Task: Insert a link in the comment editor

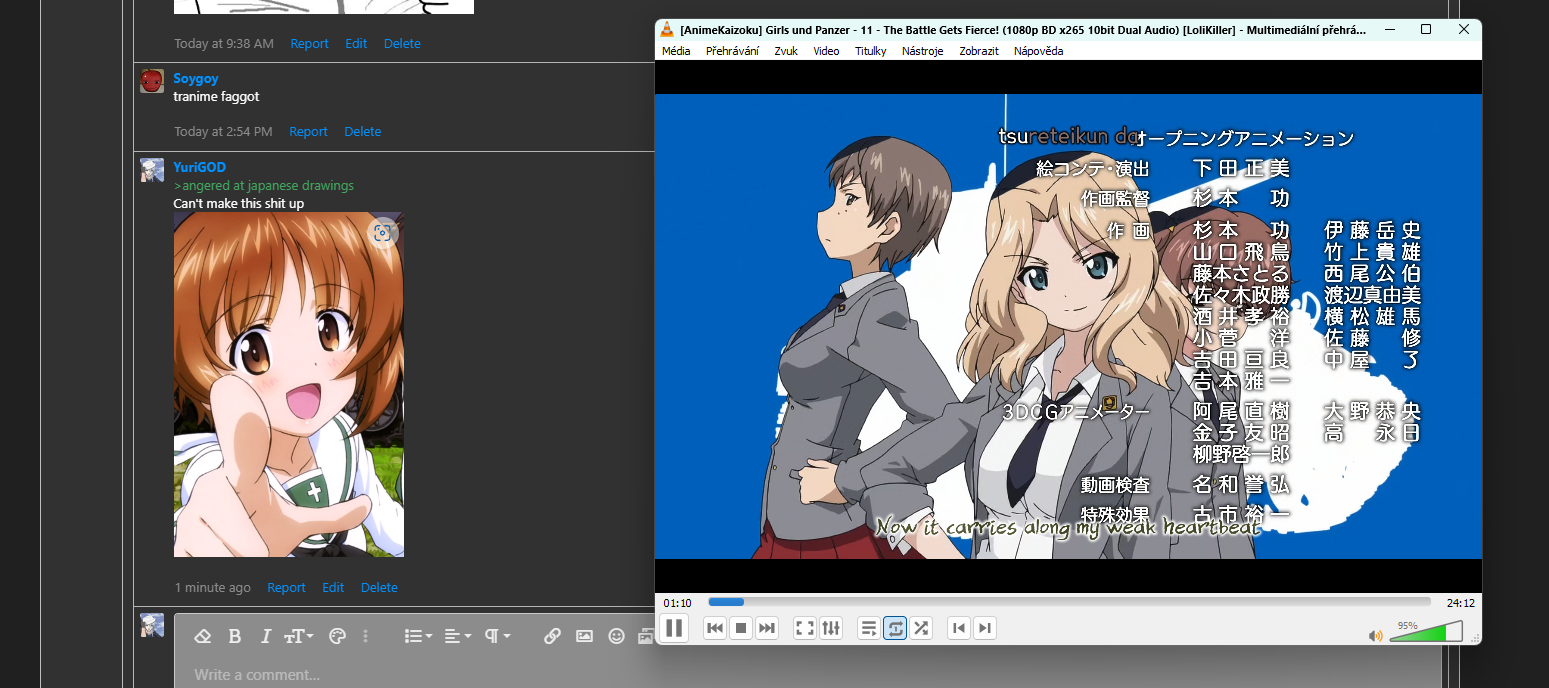Action: 552,636
